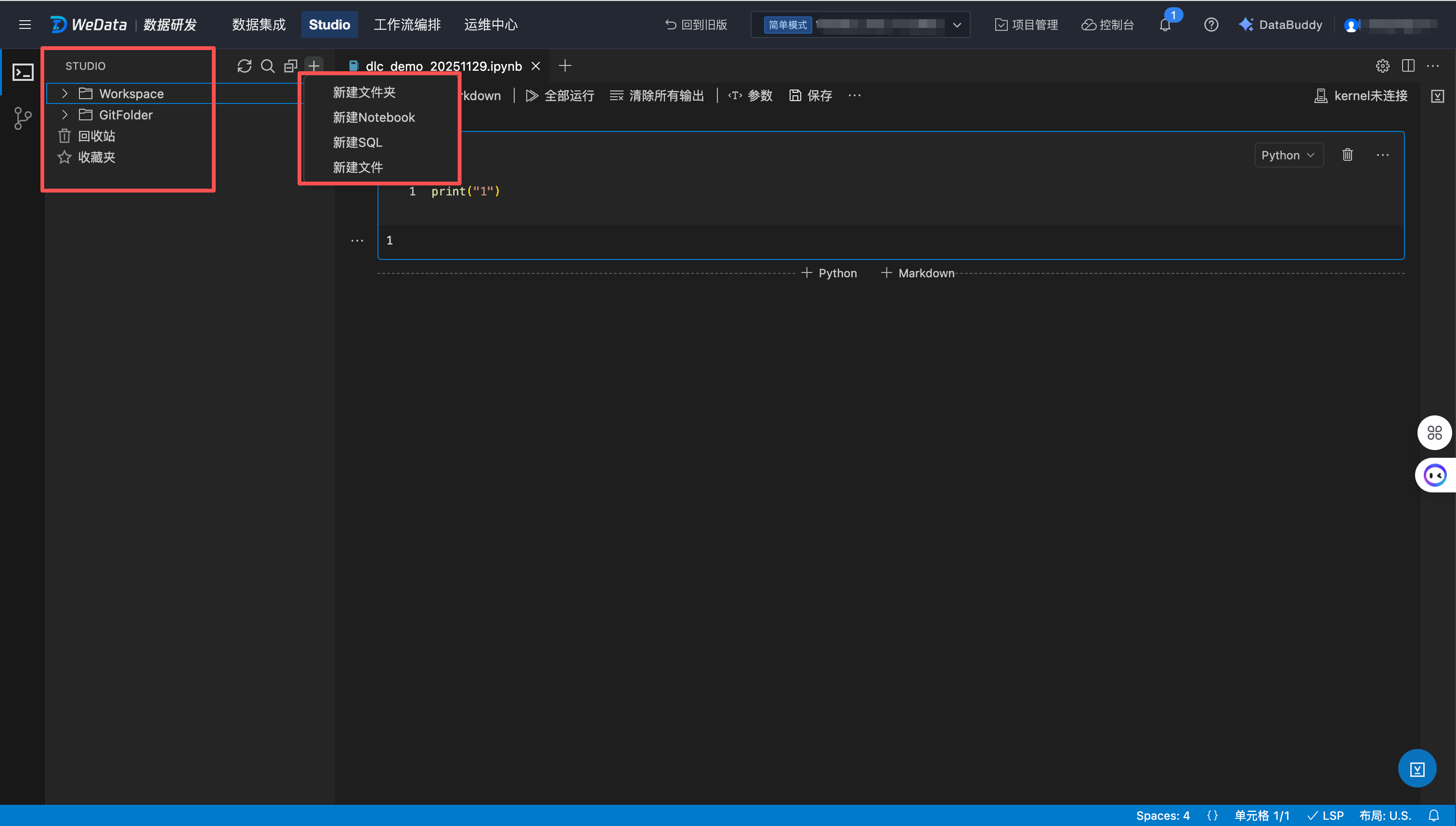Expand the GitFolder tree node
Screen dimensions: 1456x826
coord(65,115)
